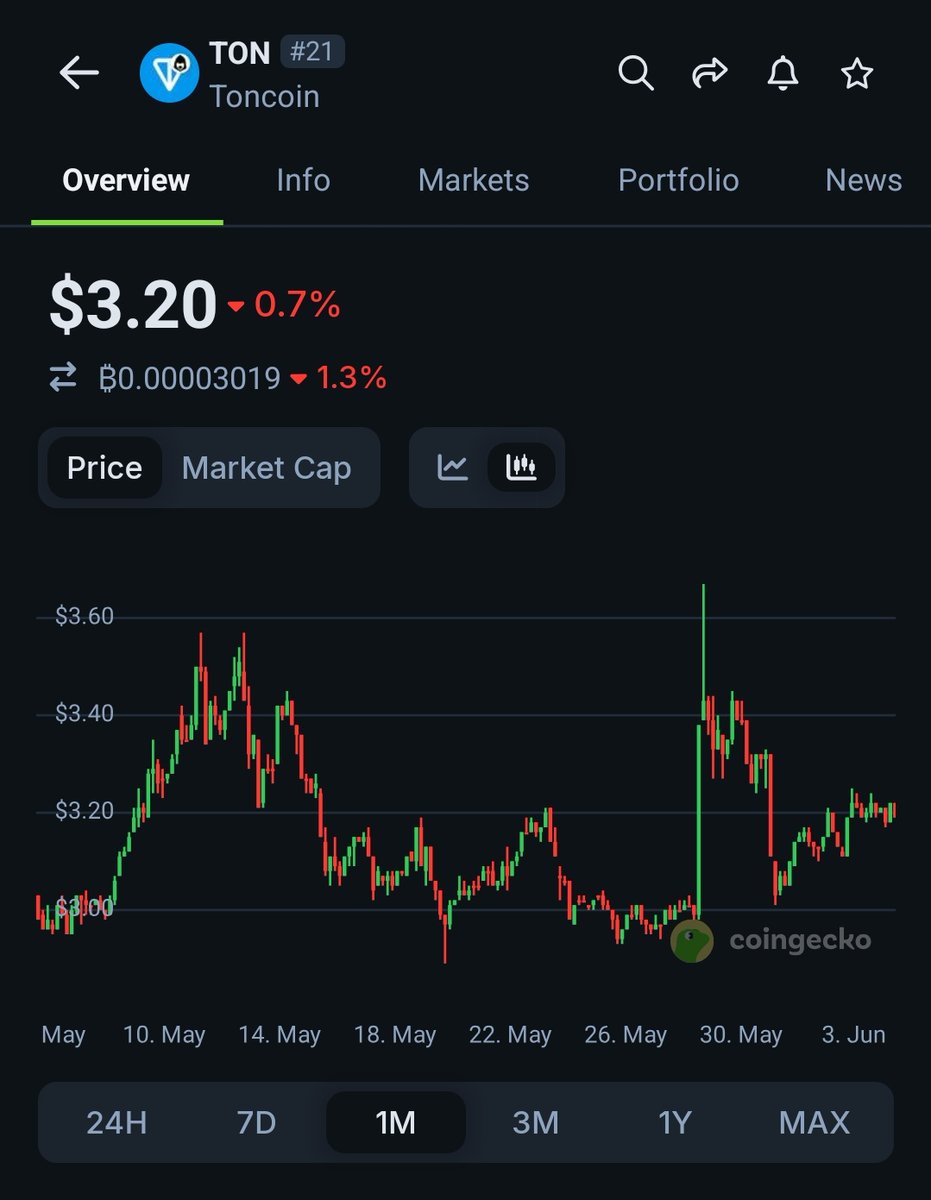The image size is (931, 1200).
Task: Tap the 3. Jun date label
Action: (854, 1035)
